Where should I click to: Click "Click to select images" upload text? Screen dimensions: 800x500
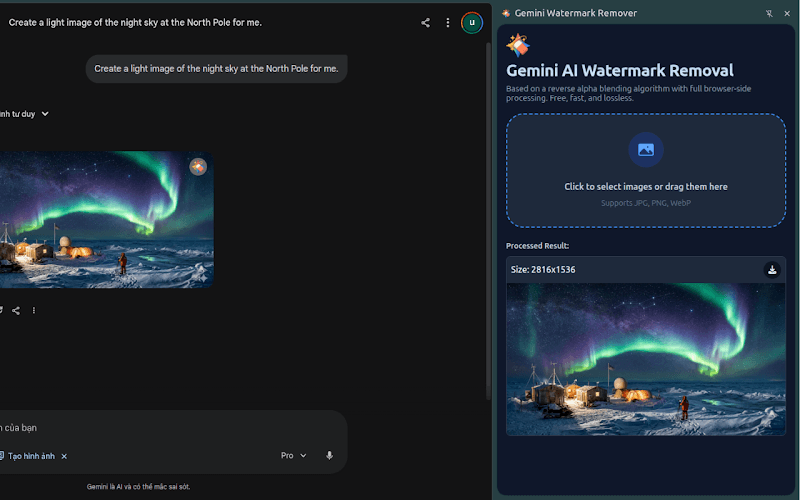point(646,187)
